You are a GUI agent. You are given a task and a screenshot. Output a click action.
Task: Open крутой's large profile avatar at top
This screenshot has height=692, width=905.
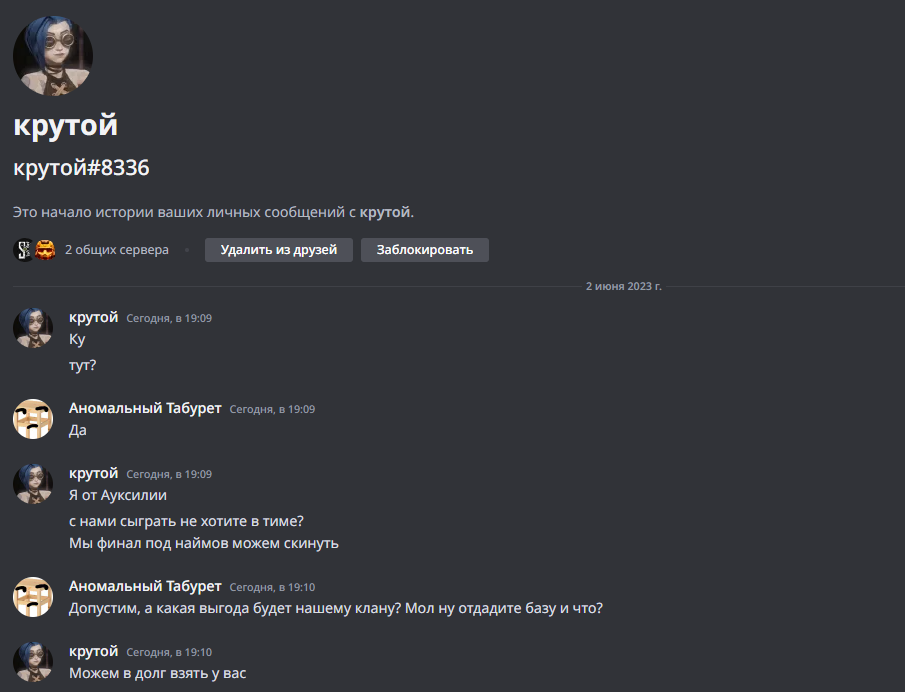[x=53, y=55]
